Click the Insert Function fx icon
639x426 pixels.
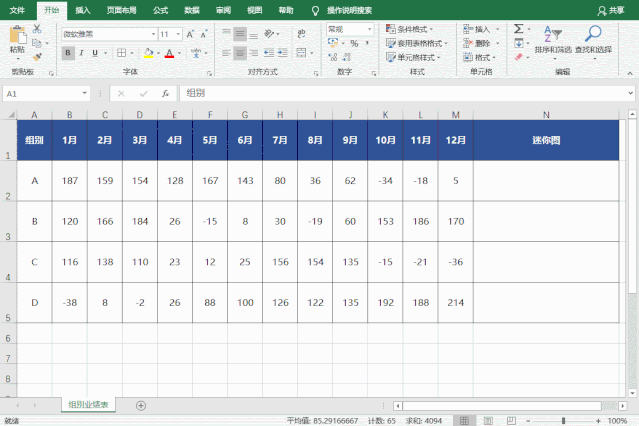[164, 93]
